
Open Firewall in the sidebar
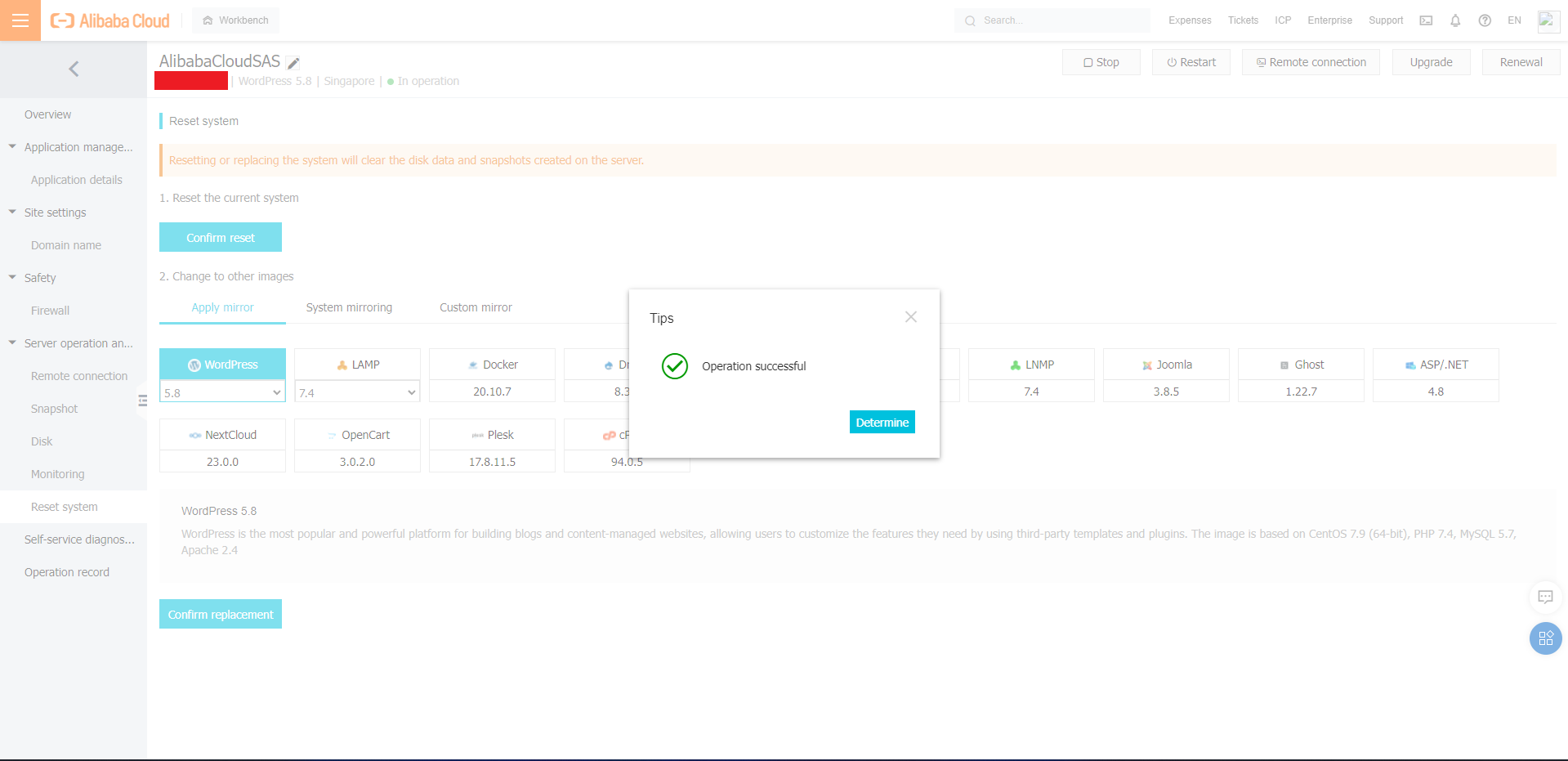74,311
